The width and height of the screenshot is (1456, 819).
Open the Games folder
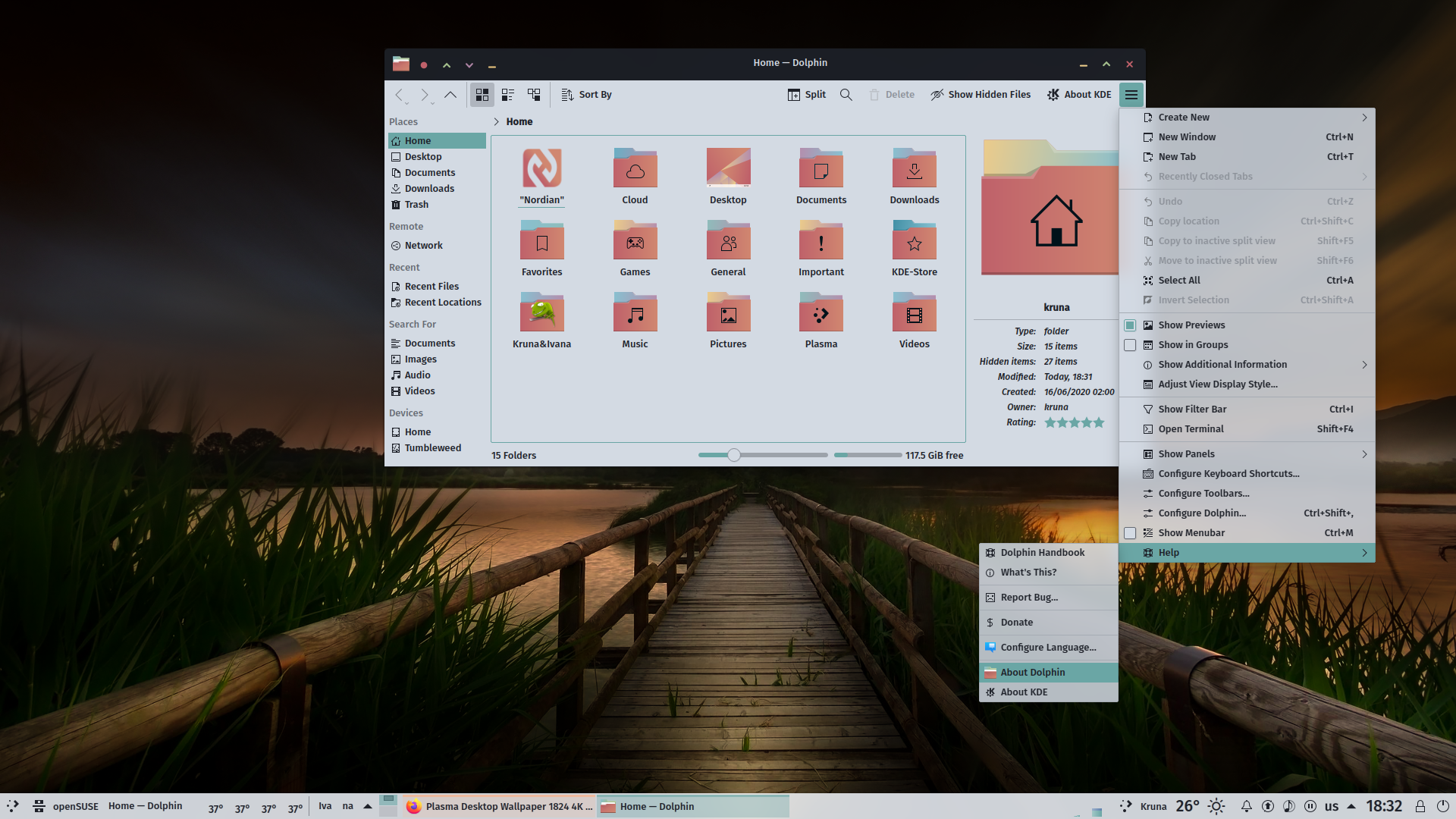point(635,249)
